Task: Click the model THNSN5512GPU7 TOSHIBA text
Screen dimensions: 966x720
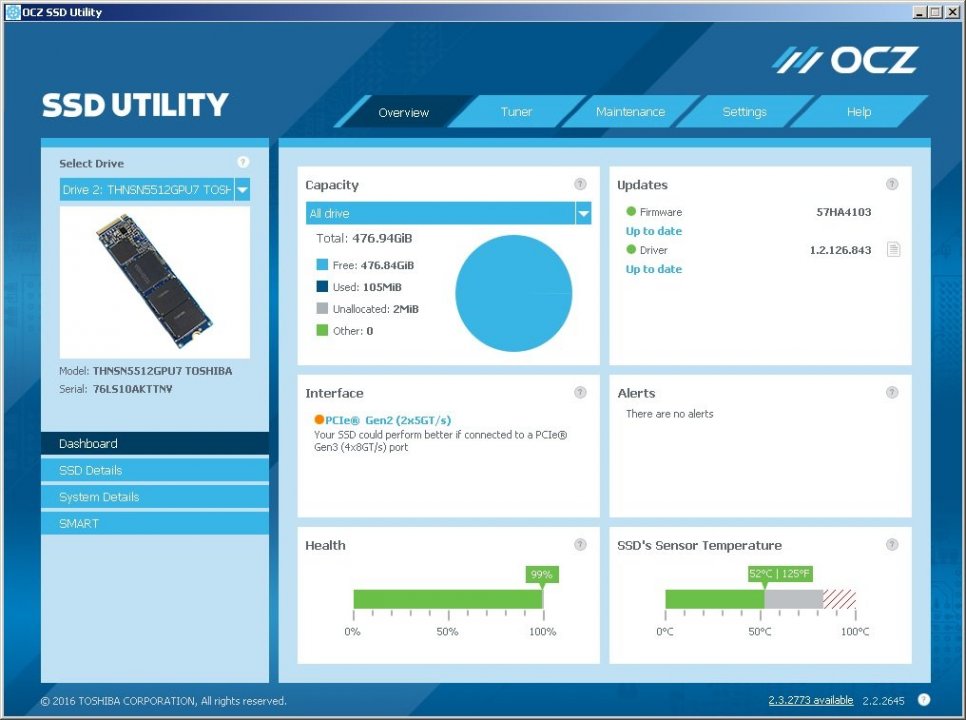Action: click(163, 371)
